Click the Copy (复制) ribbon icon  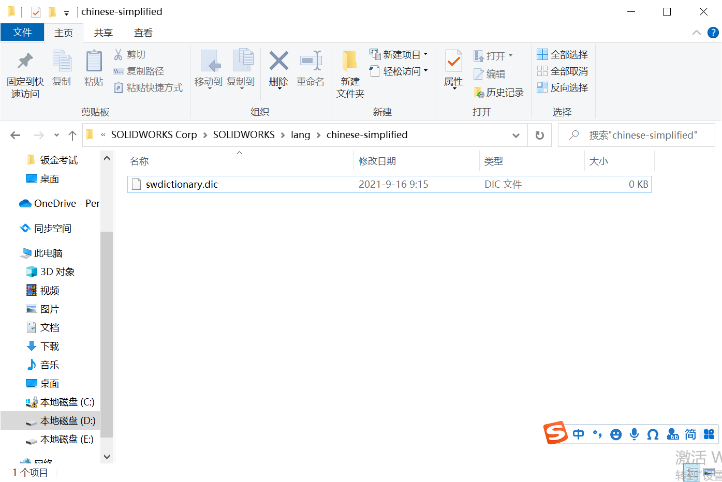[x=62, y=61]
